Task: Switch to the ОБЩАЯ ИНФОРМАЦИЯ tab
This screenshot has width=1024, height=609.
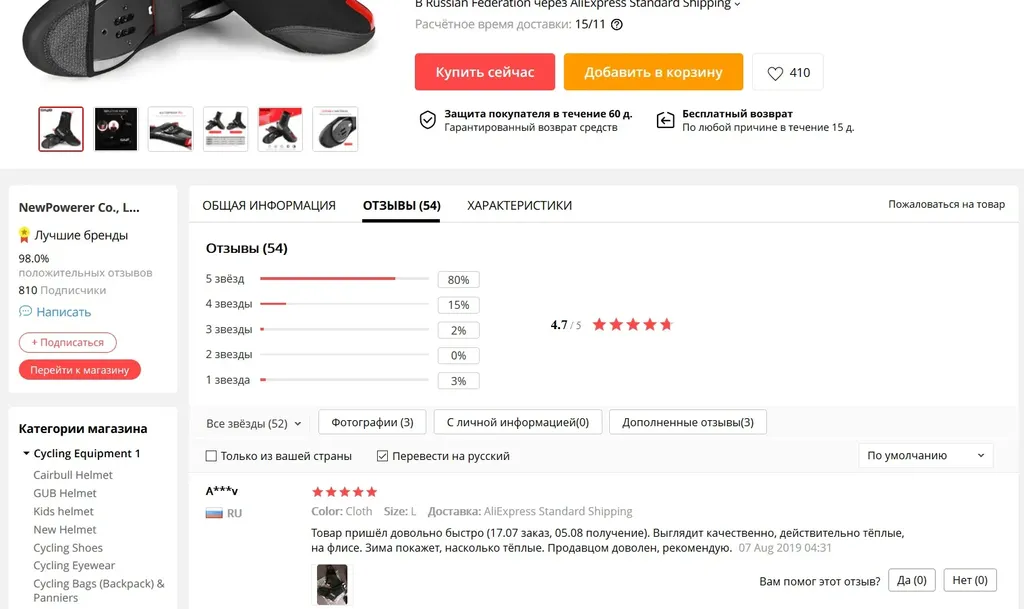Action: 269,206
